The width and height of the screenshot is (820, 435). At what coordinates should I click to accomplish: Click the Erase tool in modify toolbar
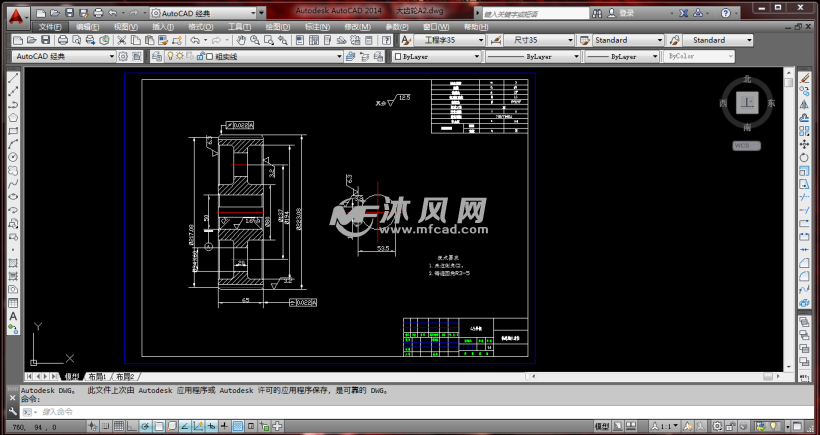click(x=805, y=78)
